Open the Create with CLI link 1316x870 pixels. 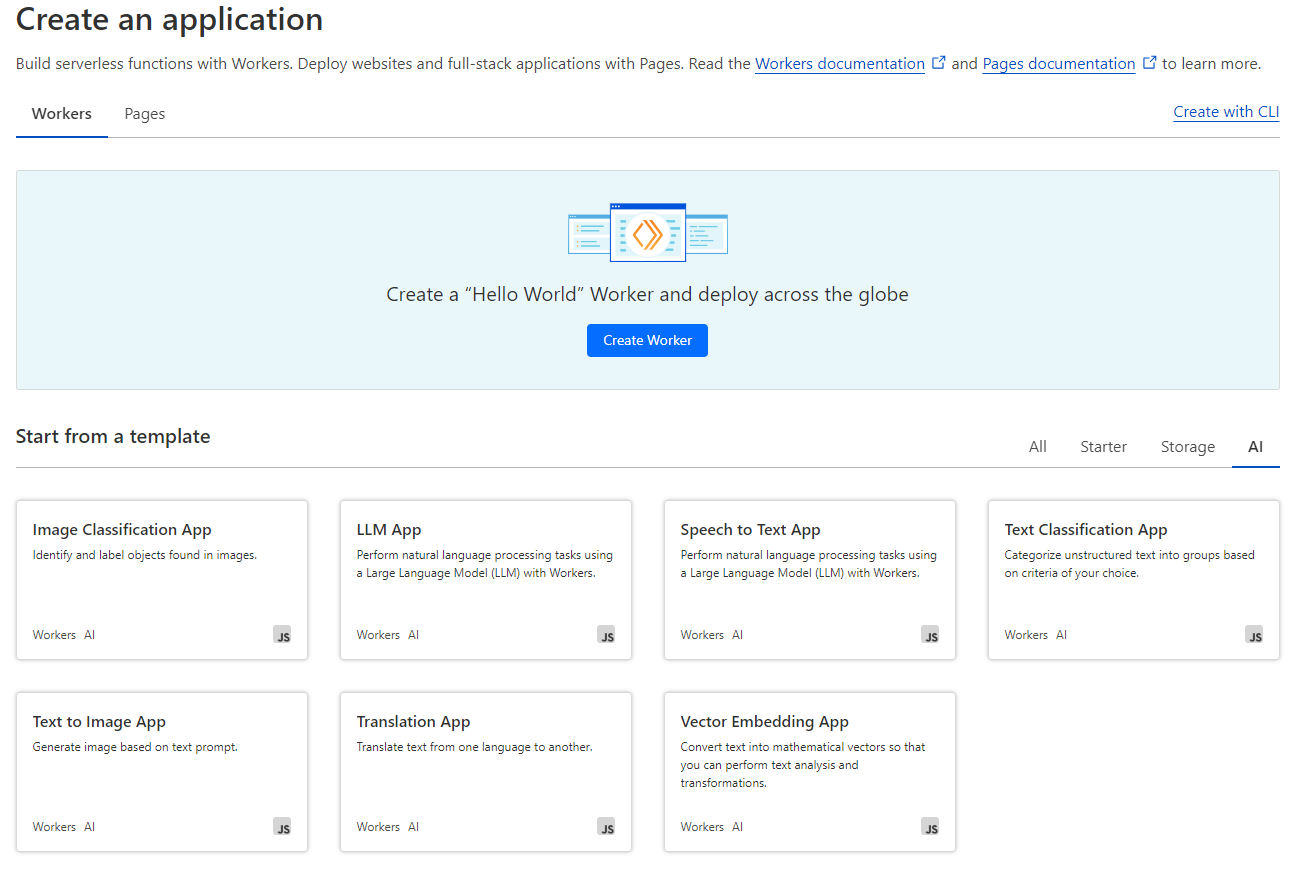[1226, 112]
